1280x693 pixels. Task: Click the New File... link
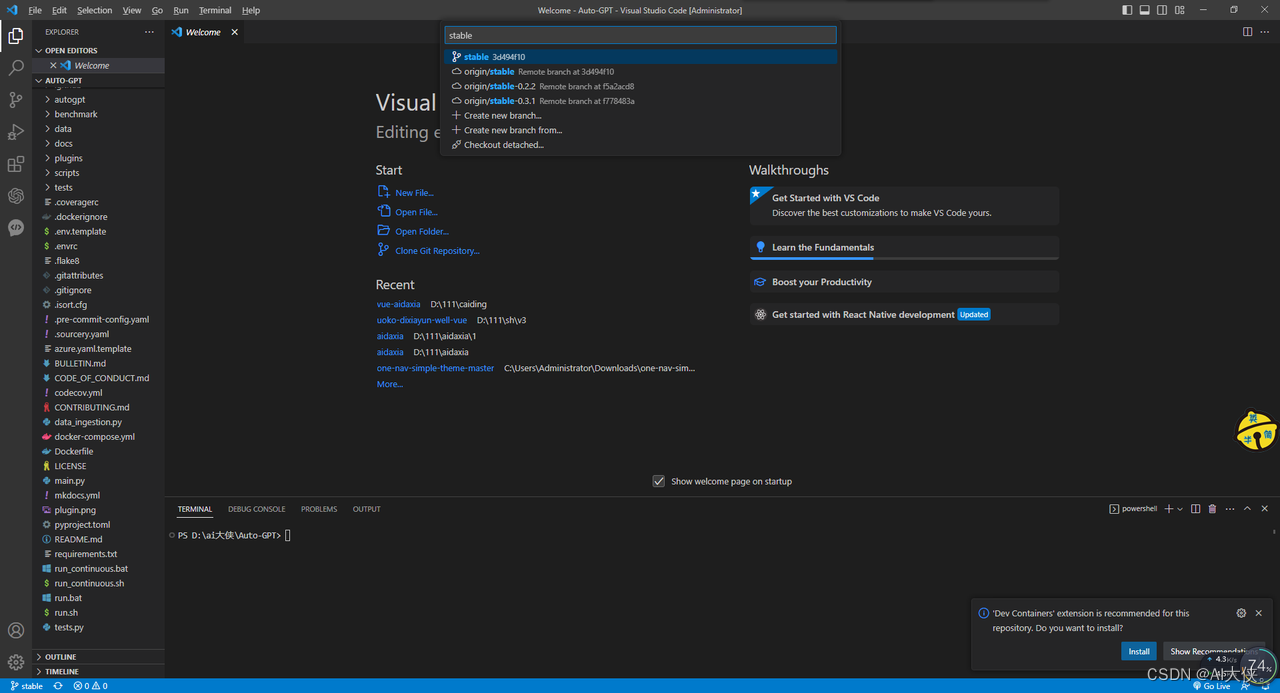(414, 193)
